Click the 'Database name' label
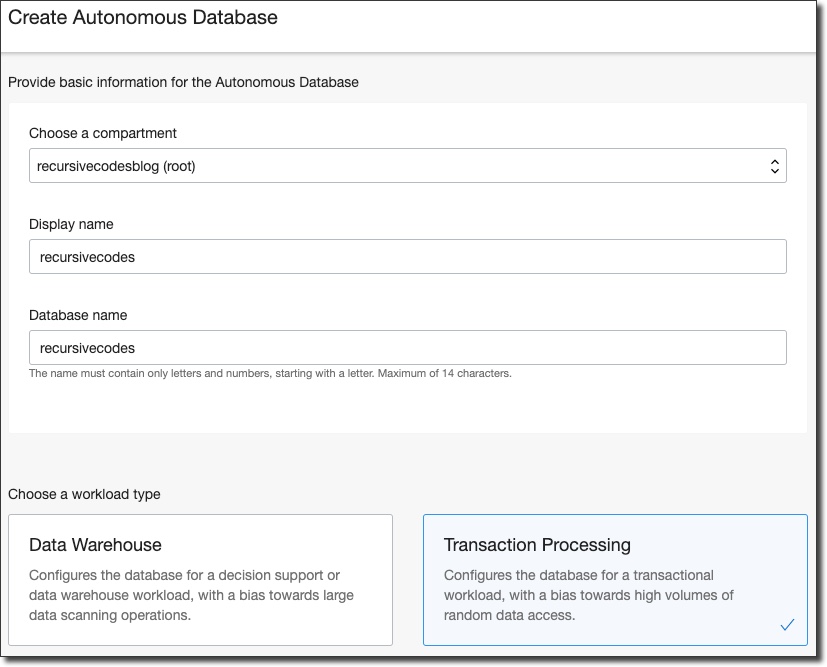 tap(78, 315)
